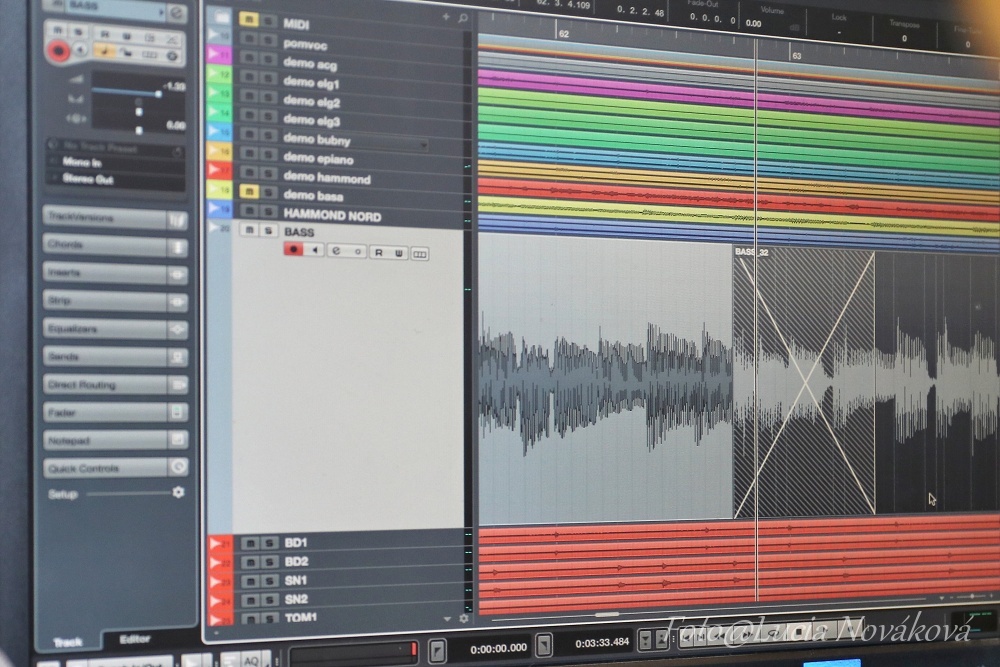The width and height of the screenshot is (1000, 667).
Task: Click the inspector pan slider handle
Action: tap(139, 112)
